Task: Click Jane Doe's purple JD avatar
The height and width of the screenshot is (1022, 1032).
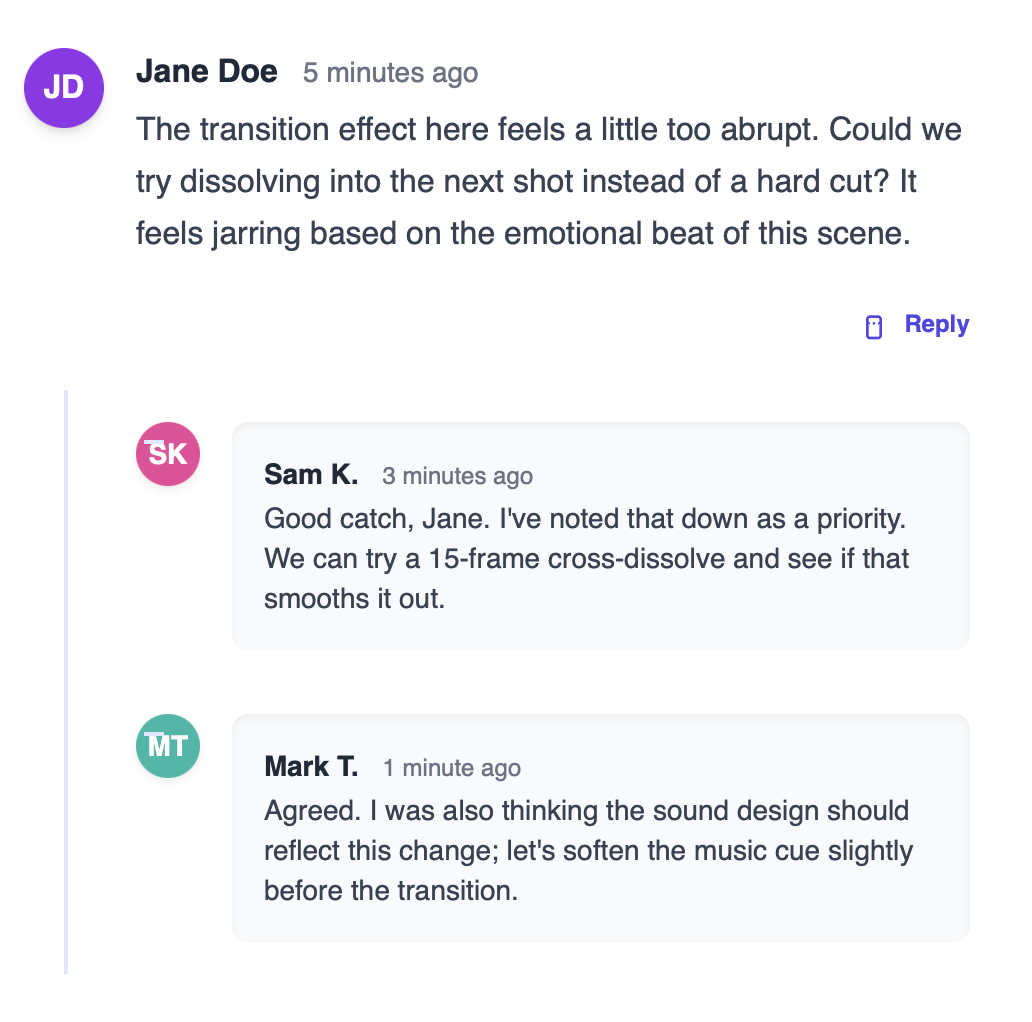Action: (x=64, y=88)
